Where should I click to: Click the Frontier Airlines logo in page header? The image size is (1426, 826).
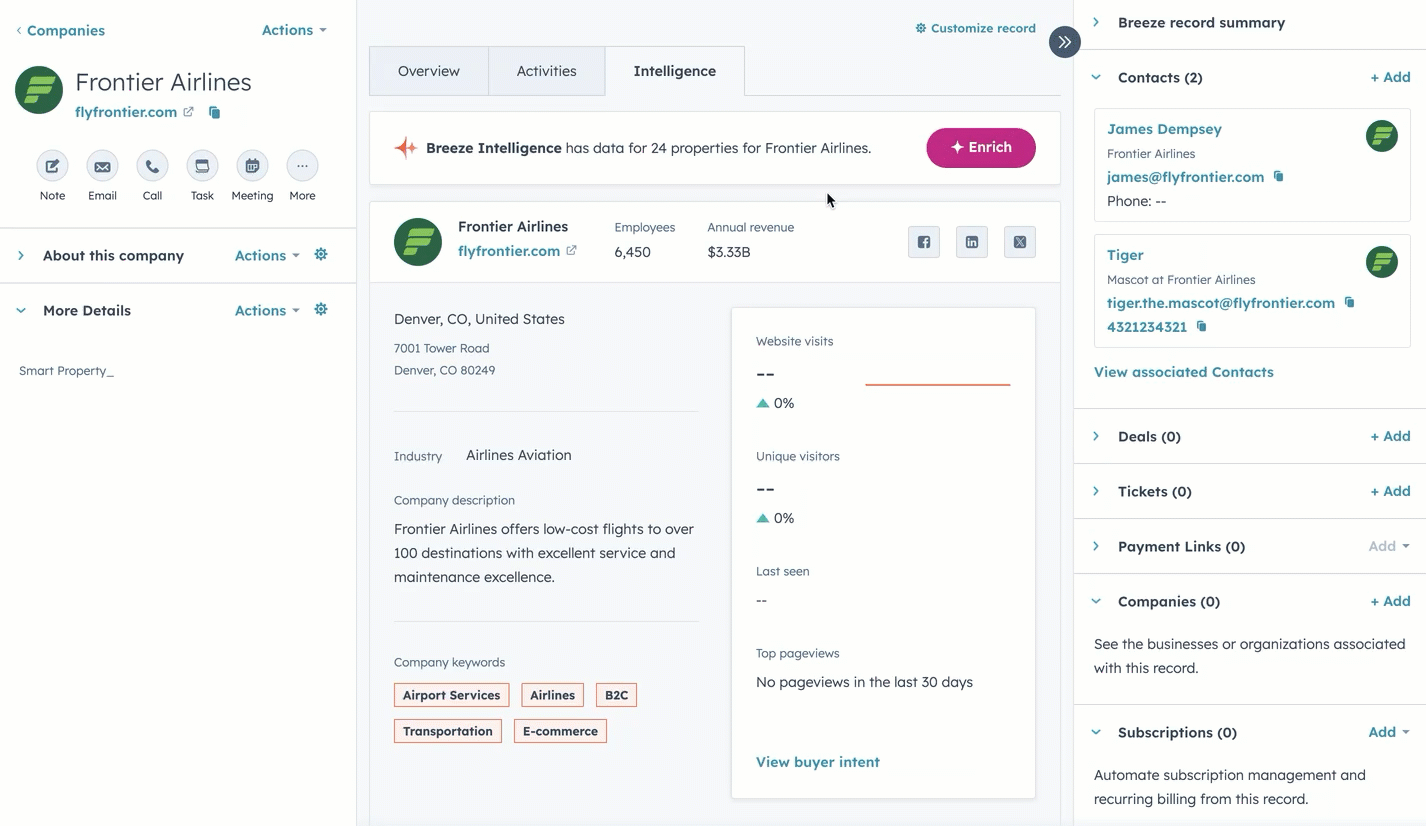[39, 90]
